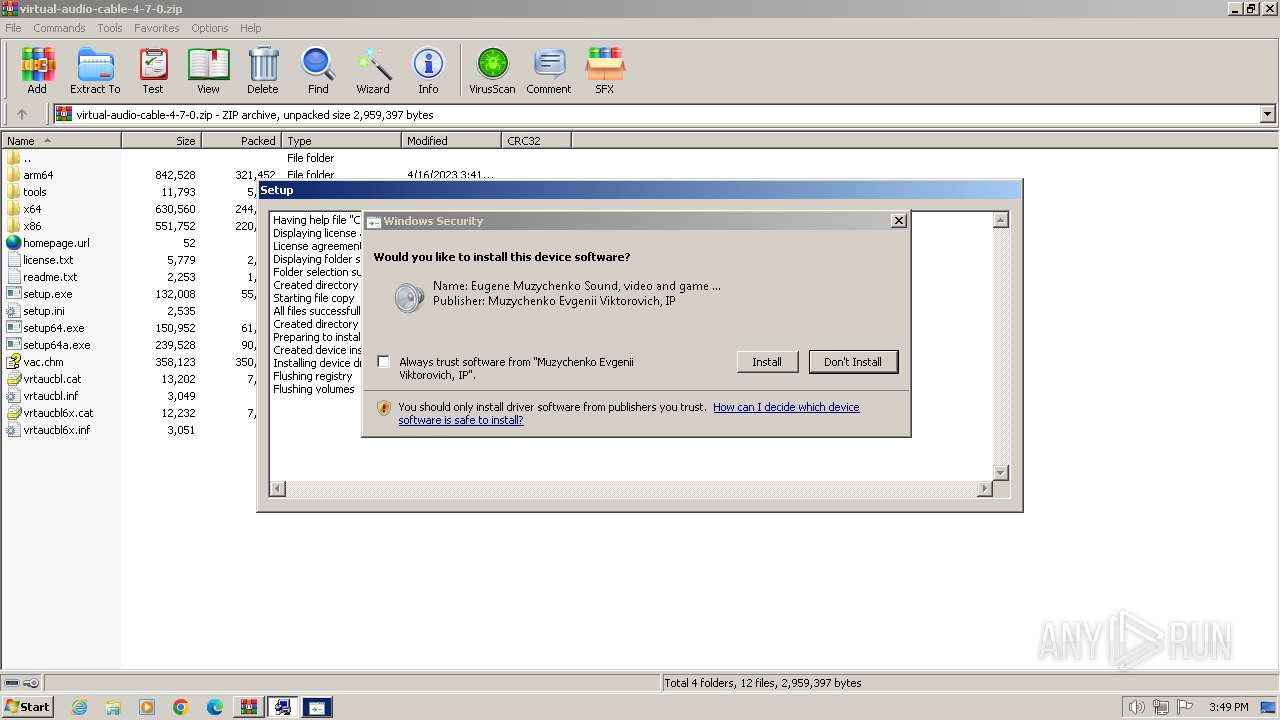Open the Options menu

click(210, 28)
